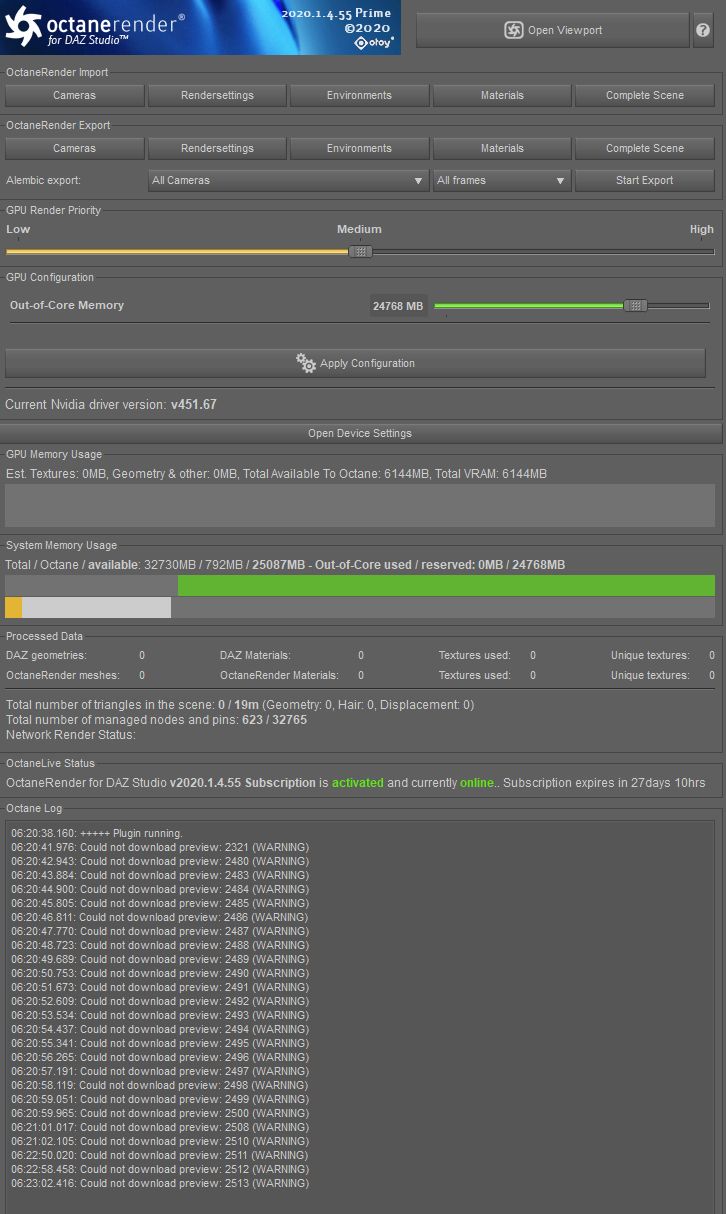Export Cameras under OctaneRender Export
This screenshot has height=1214, width=726.
(x=75, y=148)
